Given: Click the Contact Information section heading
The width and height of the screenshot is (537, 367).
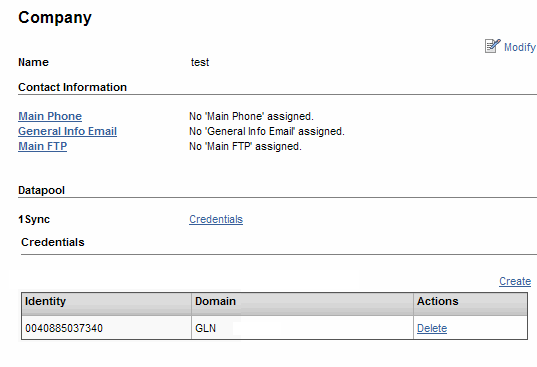Looking at the screenshot, I should point(73,87).
